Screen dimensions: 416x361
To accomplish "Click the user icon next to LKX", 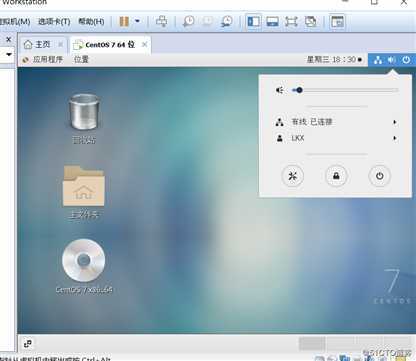I will 280,138.
